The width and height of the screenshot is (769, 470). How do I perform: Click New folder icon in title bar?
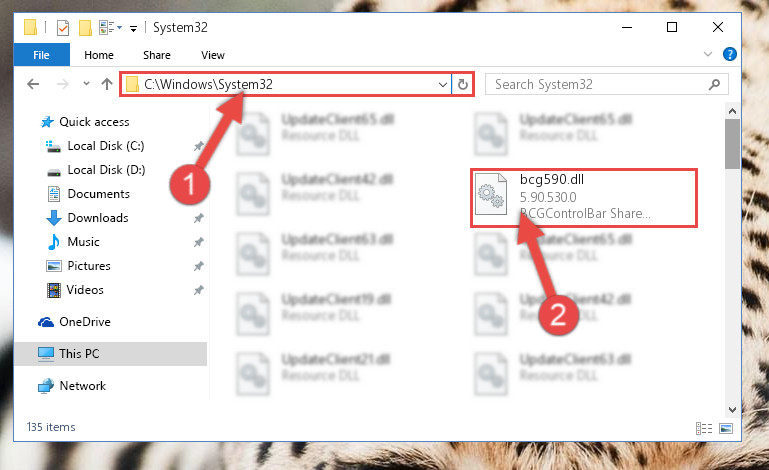click(x=85, y=28)
